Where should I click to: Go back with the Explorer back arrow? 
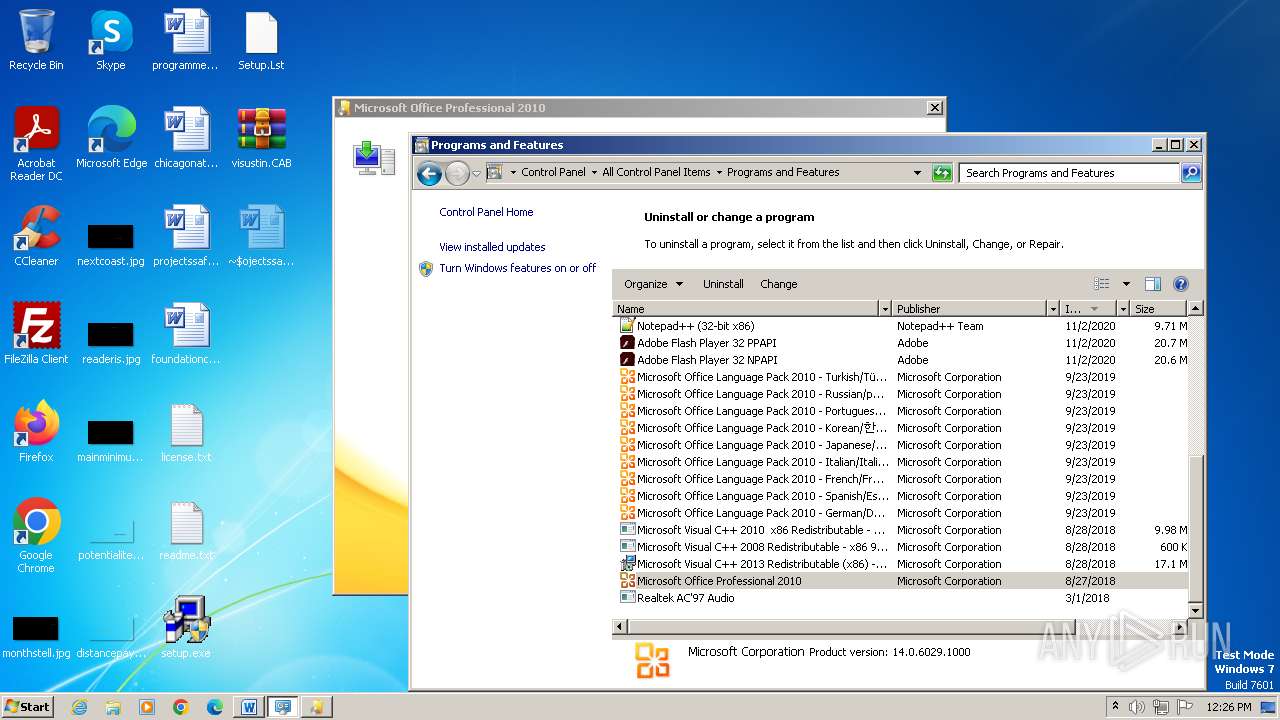pos(429,173)
